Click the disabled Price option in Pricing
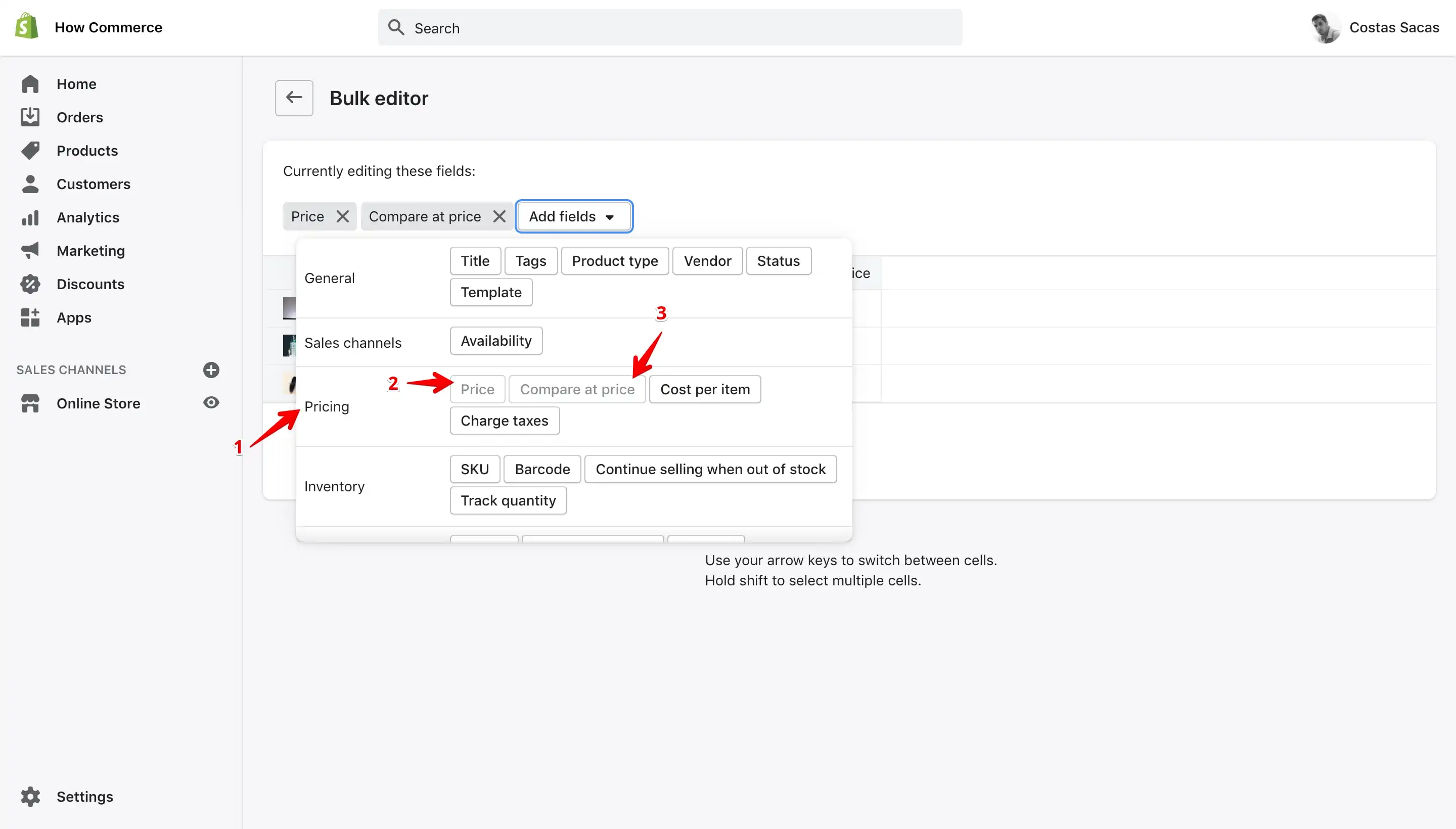1456x829 pixels. (x=477, y=389)
